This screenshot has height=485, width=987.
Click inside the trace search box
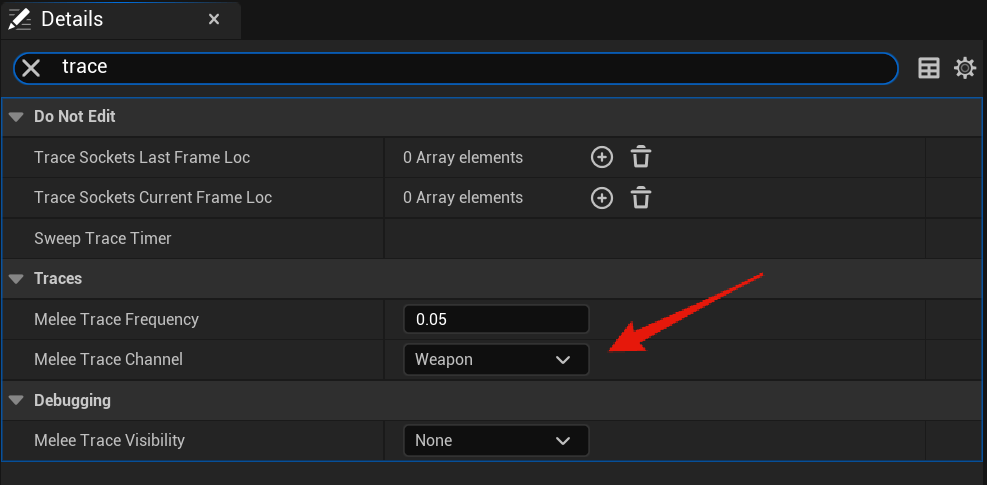pyautogui.click(x=470, y=68)
